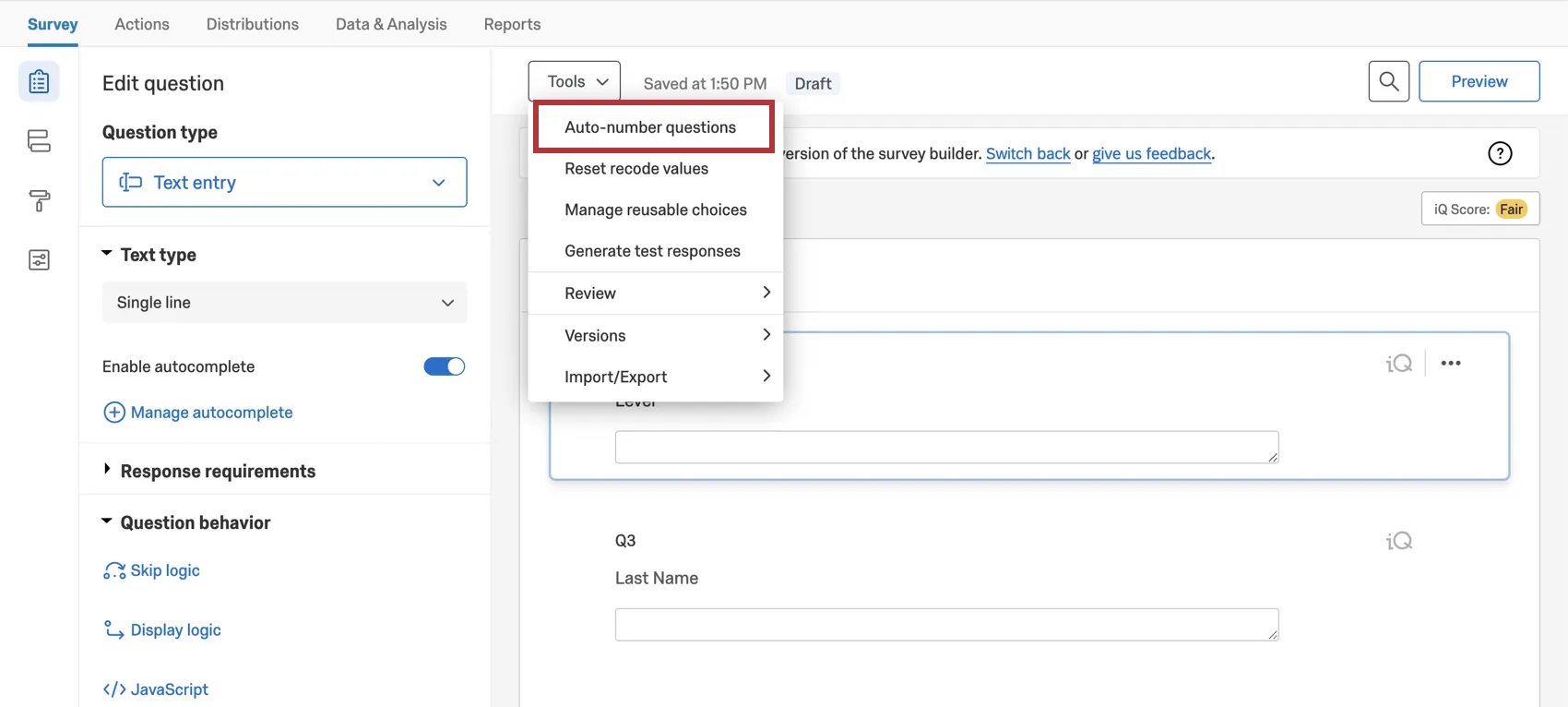The height and width of the screenshot is (707, 1568).
Task: Collapse the Question behavior section
Action: (x=195, y=523)
